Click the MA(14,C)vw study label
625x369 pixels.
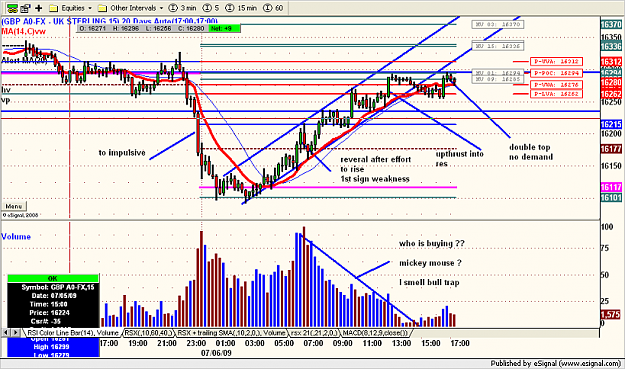click(x=24, y=31)
